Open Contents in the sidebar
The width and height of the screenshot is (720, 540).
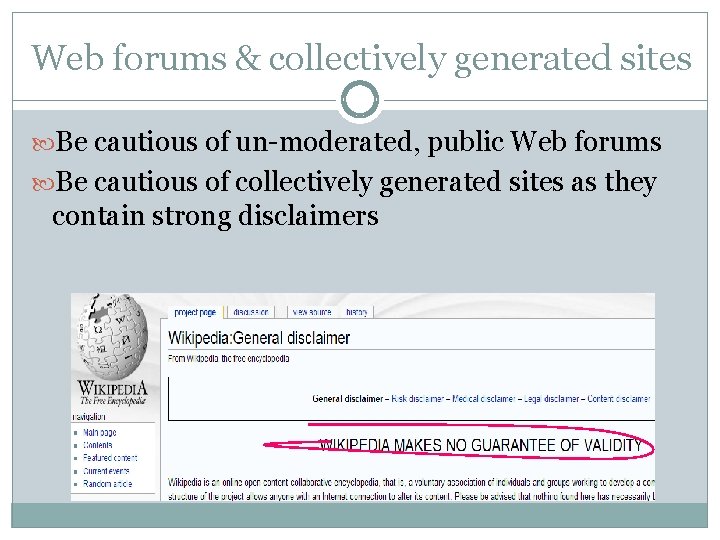[97, 445]
